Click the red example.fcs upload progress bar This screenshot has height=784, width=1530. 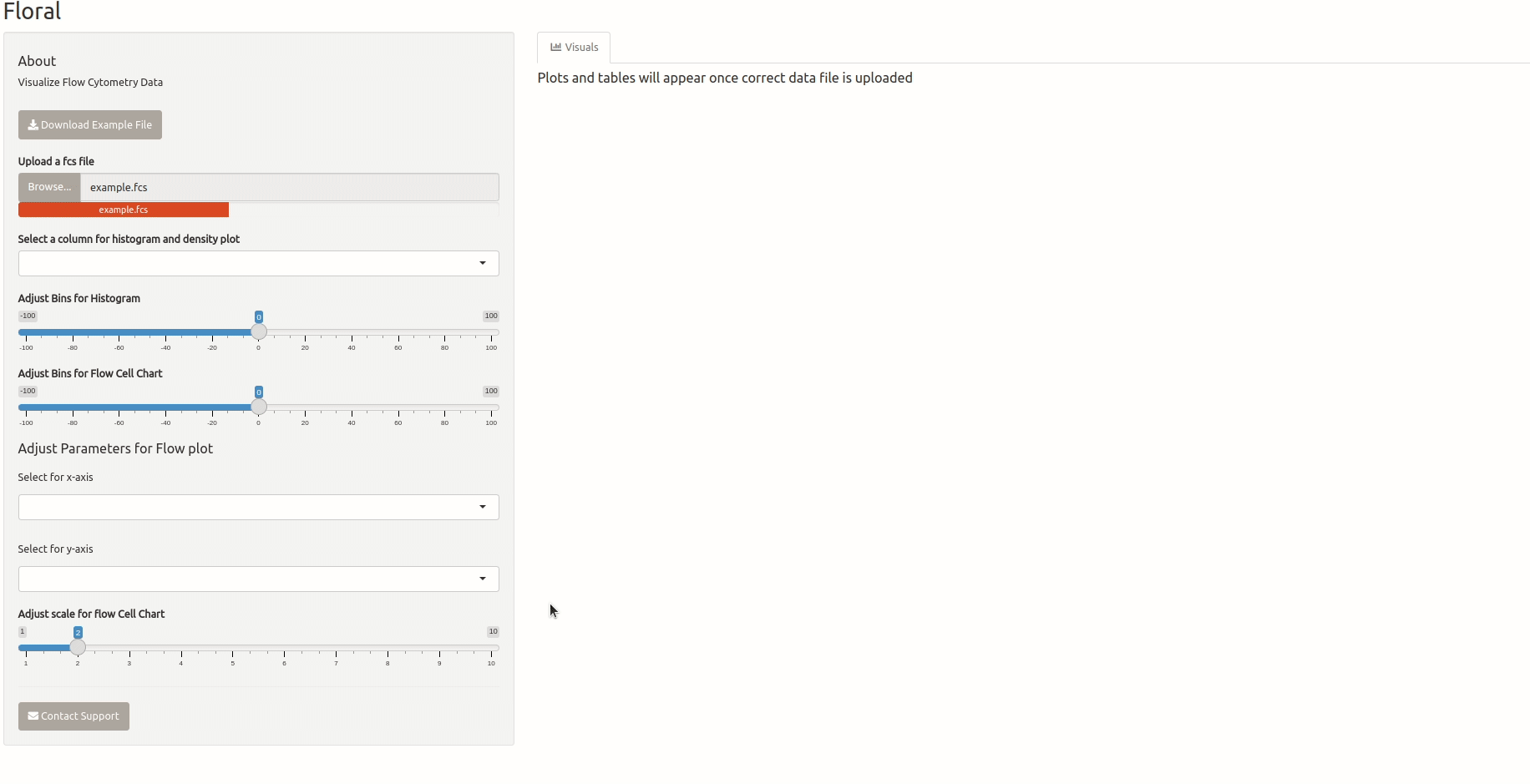pos(124,210)
